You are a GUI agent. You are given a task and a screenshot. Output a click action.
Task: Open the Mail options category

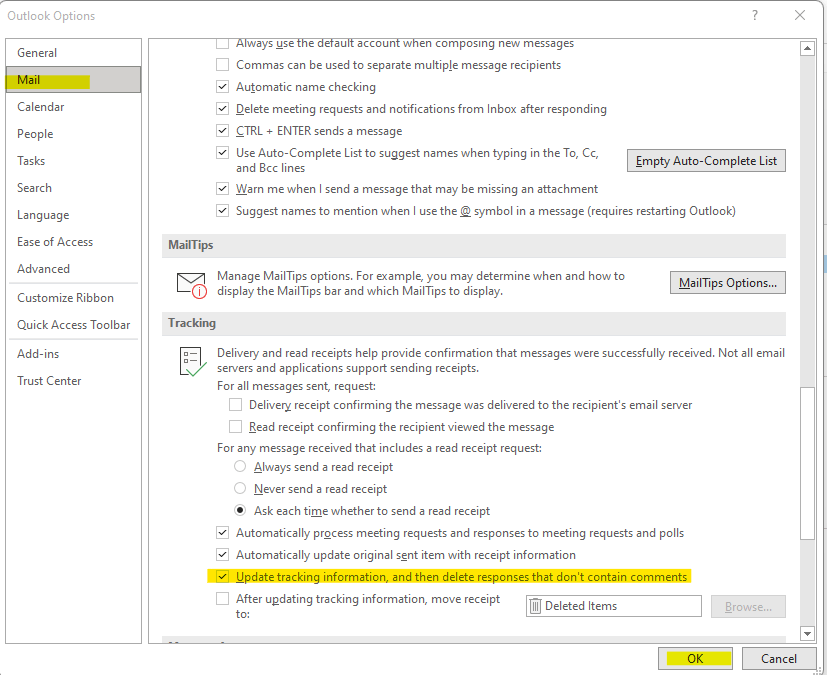[73, 80]
